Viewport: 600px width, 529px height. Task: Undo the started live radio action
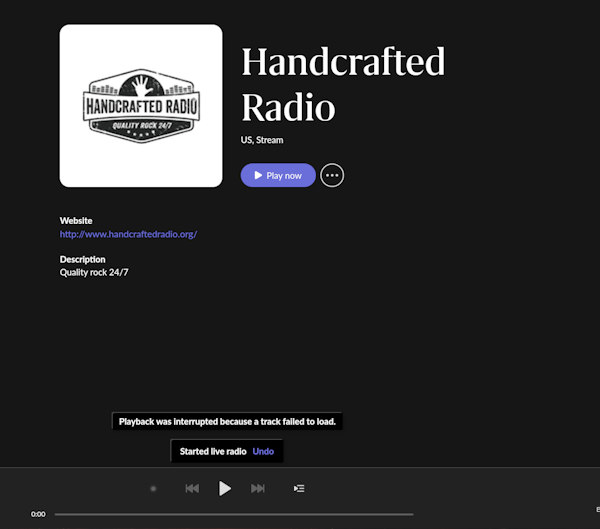click(263, 451)
